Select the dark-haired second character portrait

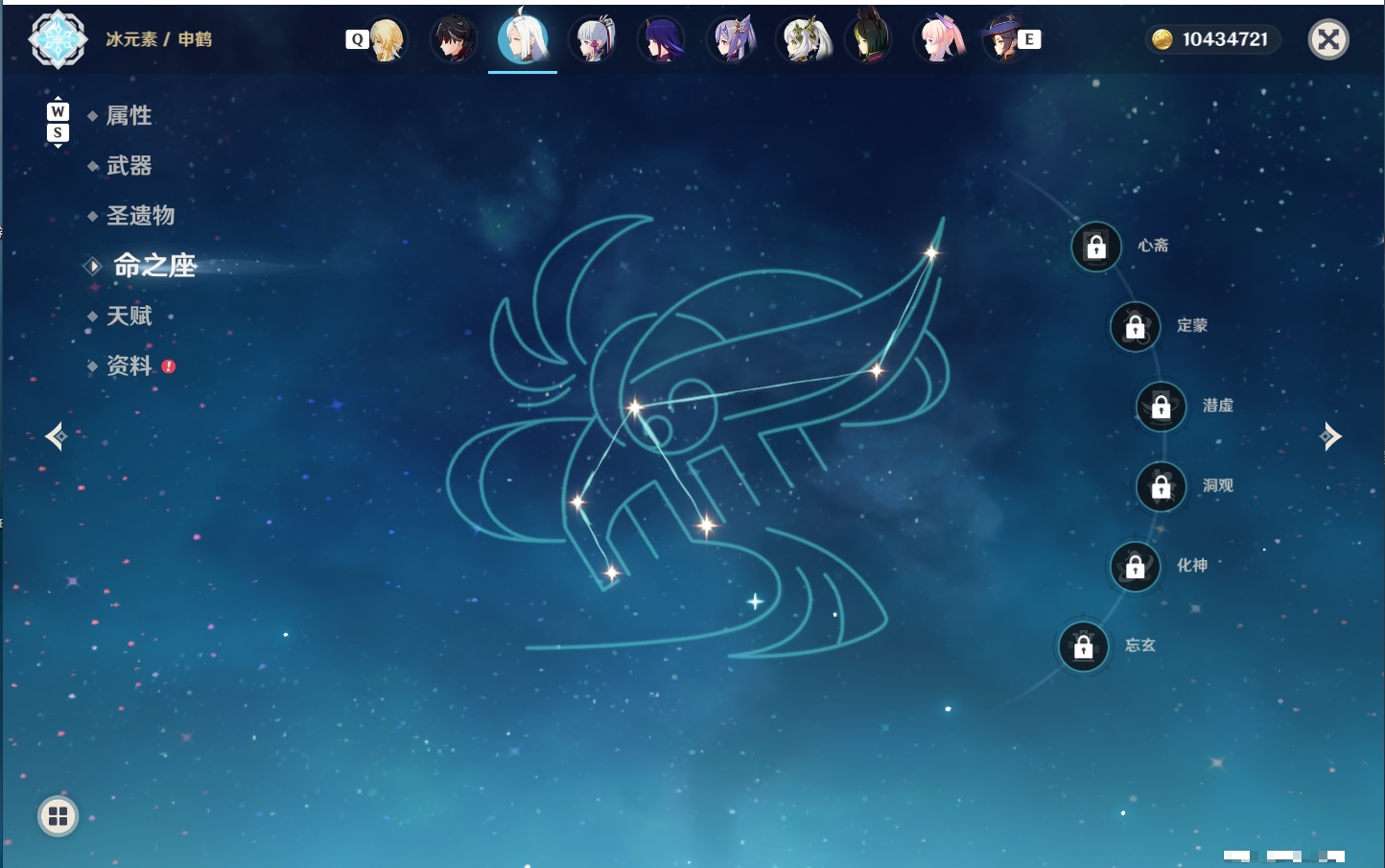[x=453, y=39]
